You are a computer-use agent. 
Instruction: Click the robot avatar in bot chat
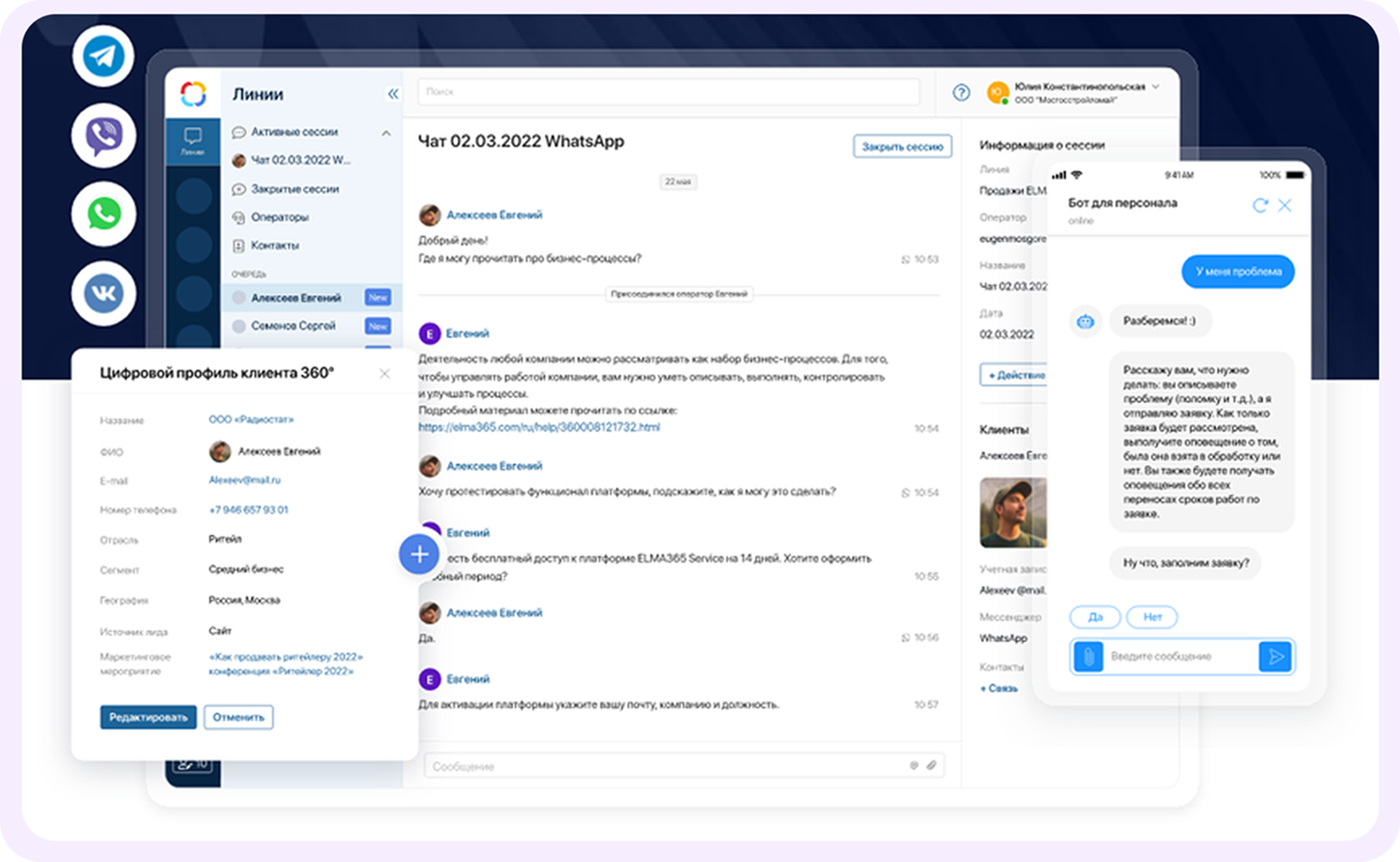pyautogui.click(x=1084, y=321)
